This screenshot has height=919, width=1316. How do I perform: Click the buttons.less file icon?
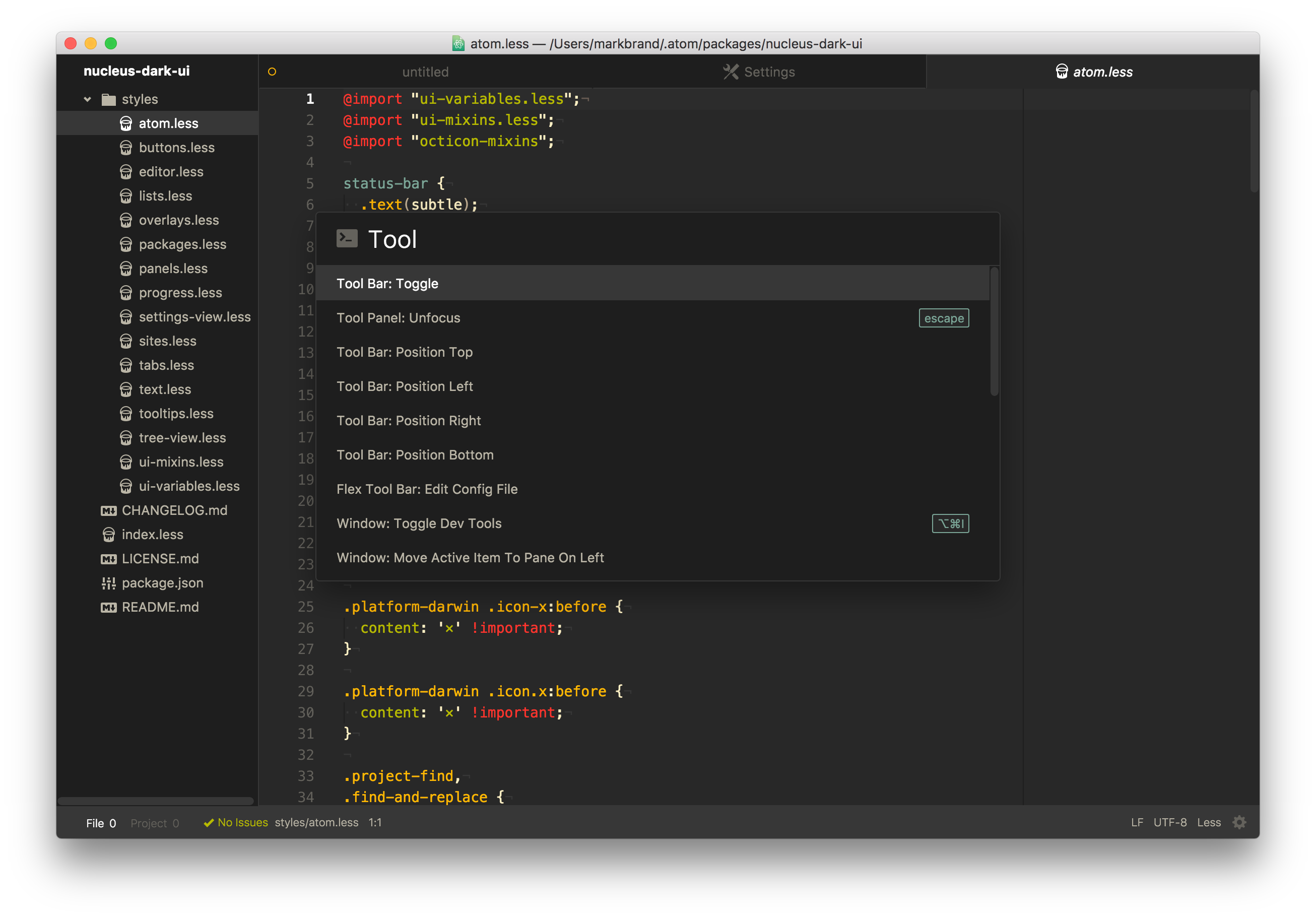point(126,147)
